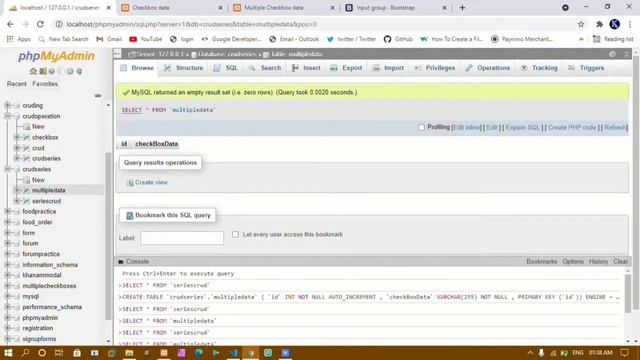640x360 pixels.
Task: Click the Create view link
Action: pyautogui.click(x=151, y=182)
